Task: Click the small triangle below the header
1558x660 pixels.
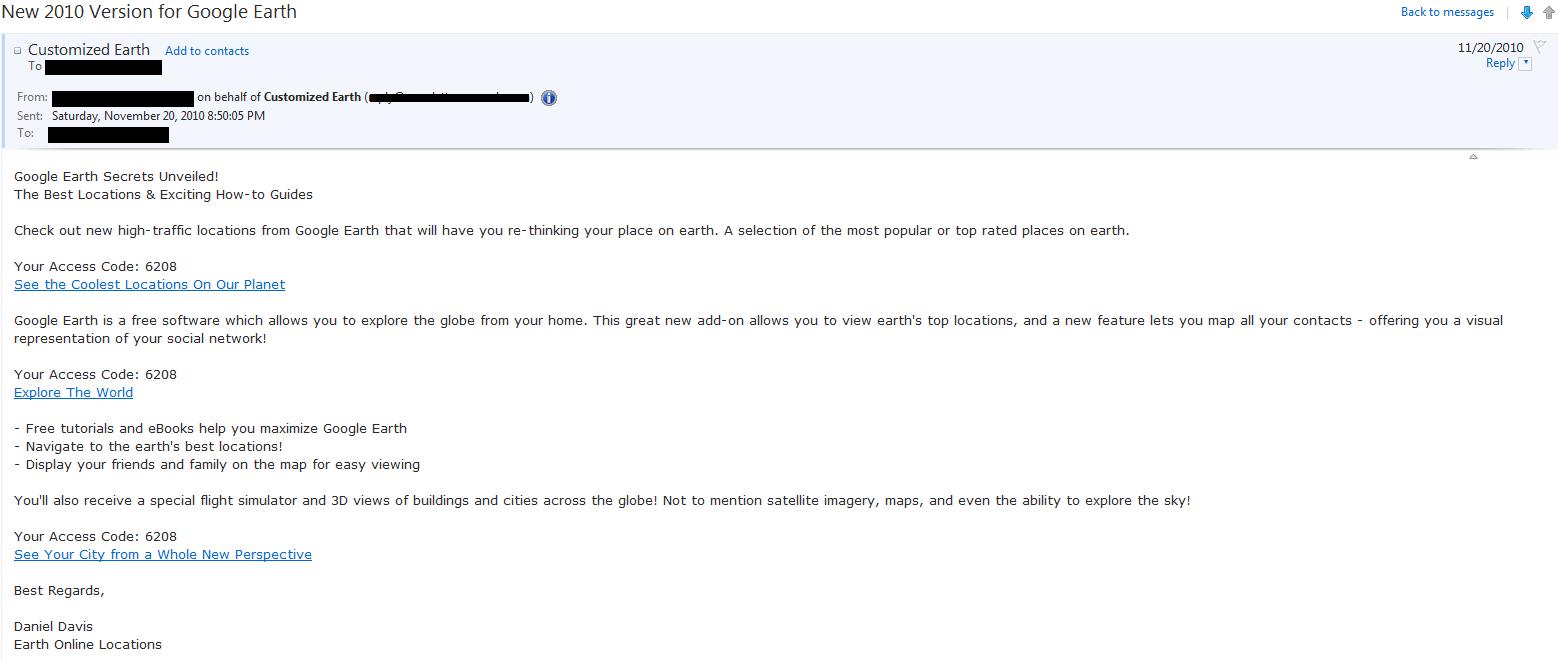Action: (x=1473, y=157)
